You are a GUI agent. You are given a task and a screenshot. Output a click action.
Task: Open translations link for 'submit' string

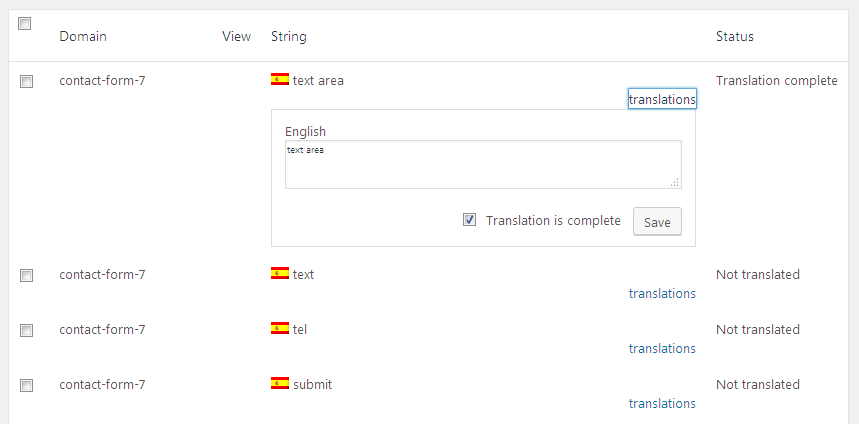point(662,403)
